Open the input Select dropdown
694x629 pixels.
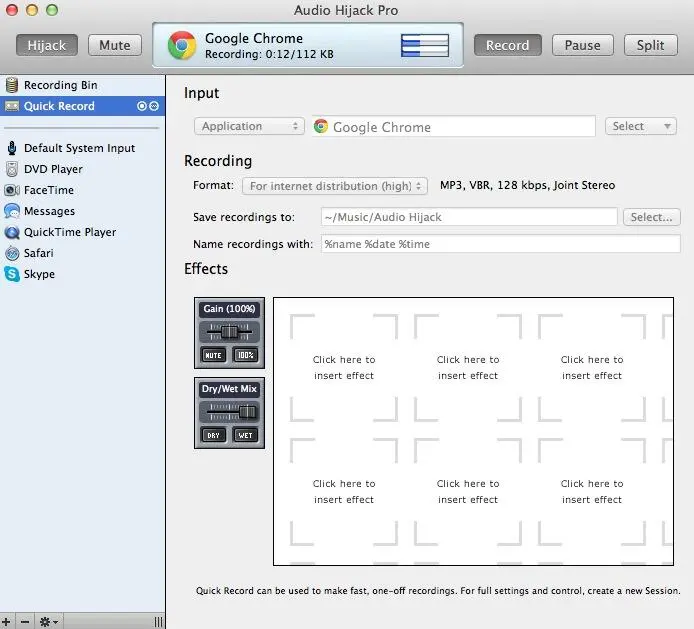click(x=641, y=126)
